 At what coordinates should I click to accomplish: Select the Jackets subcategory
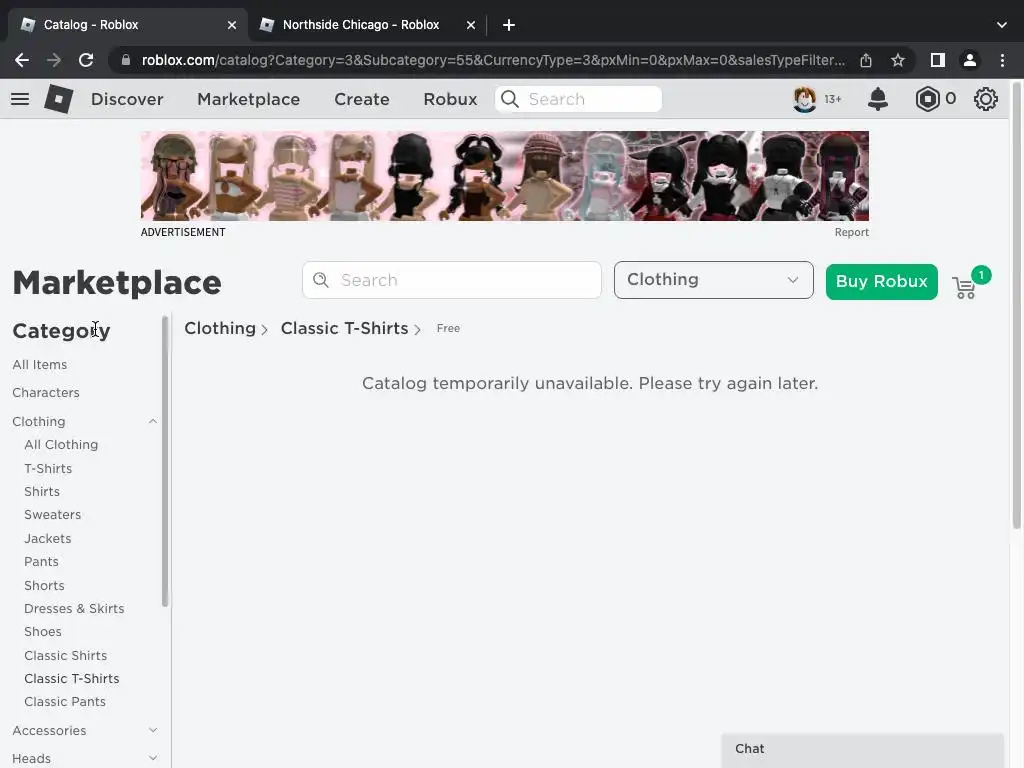48,539
